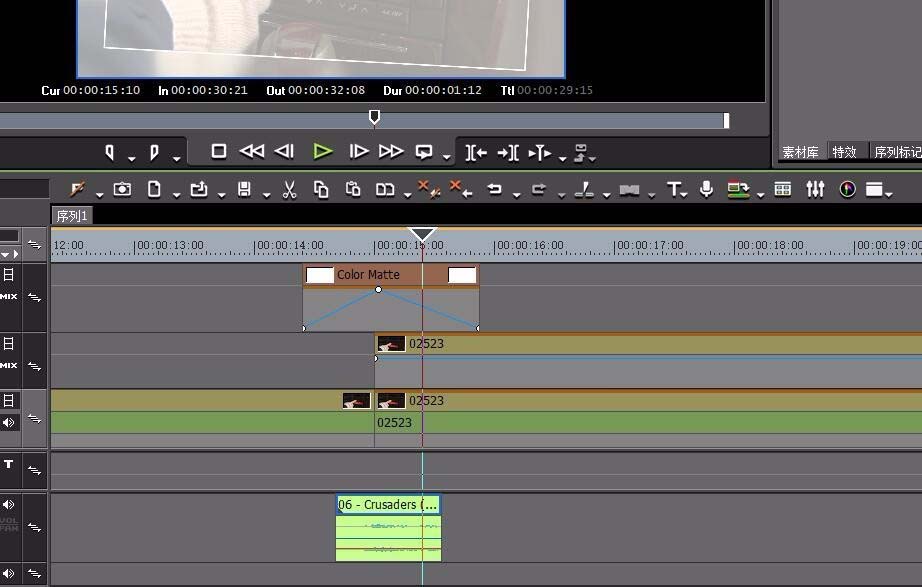This screenshot has height=587, width=922.
Task: Open the audio mixer sliders icon
Action: click(x=815, y=189)
